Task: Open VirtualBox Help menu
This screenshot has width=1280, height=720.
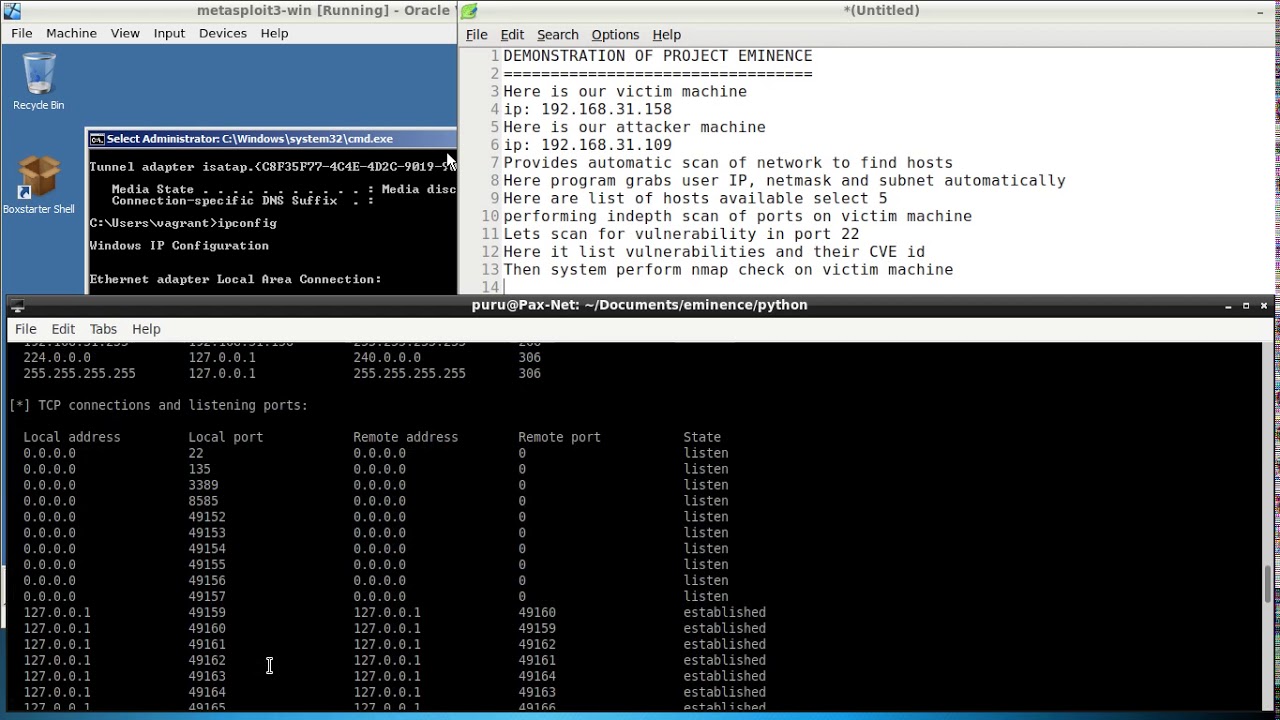Action: 274,33
